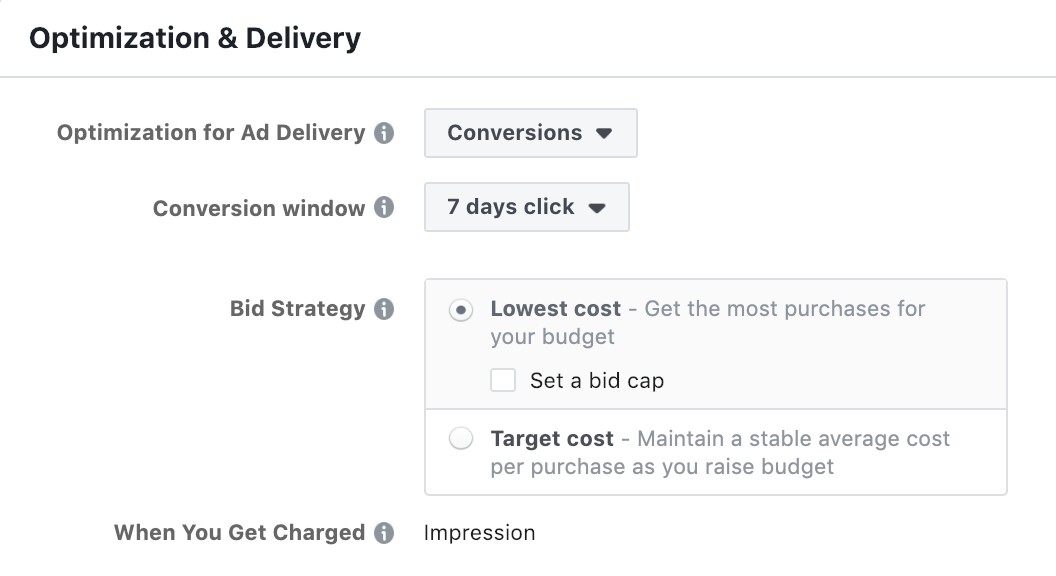
Task: Click the Optimization & Delivery section heading
Action: 195,38
